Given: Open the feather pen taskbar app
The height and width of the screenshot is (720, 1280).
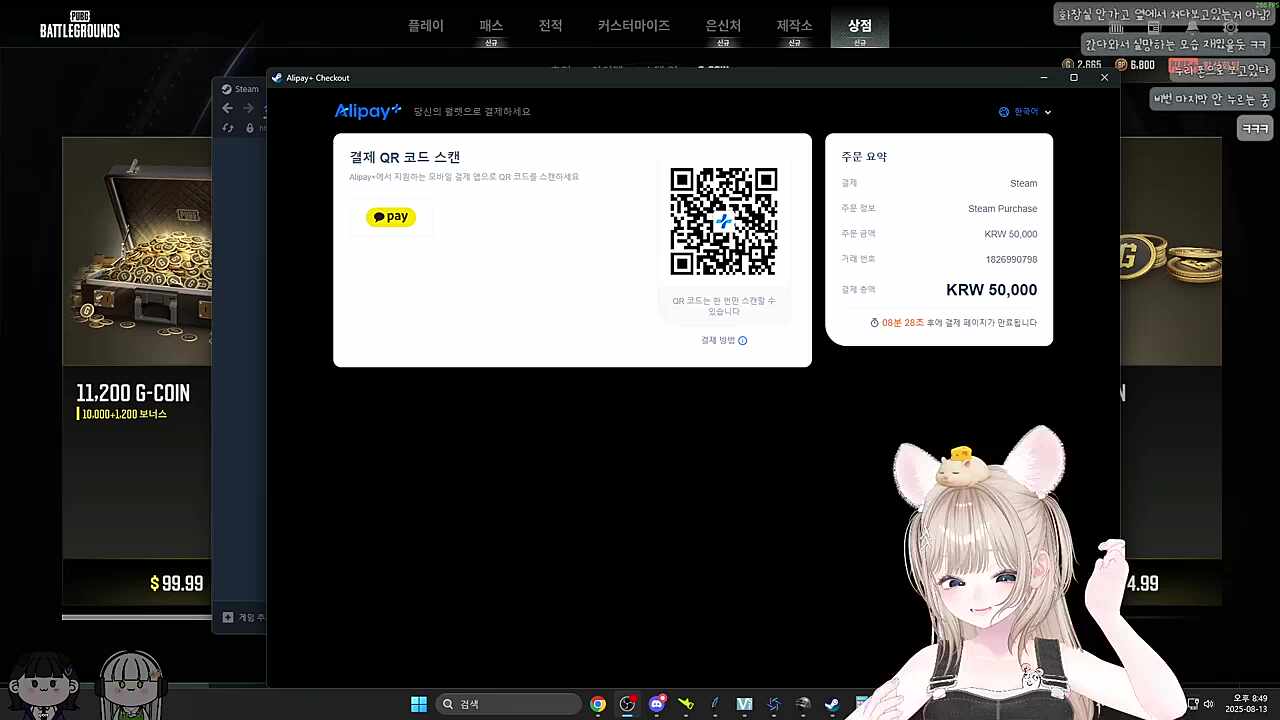Looking at the screenshot, I should click(x=715, y=704).
